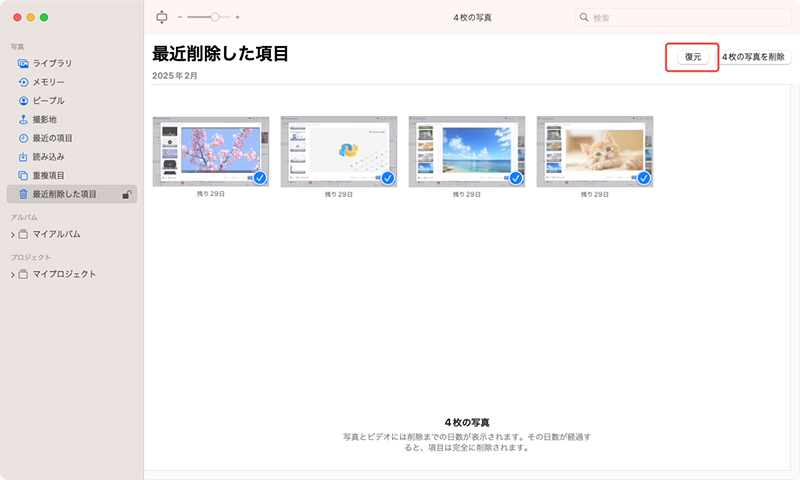
Task: Click the マイアルバム label
Action: point(57,234)
